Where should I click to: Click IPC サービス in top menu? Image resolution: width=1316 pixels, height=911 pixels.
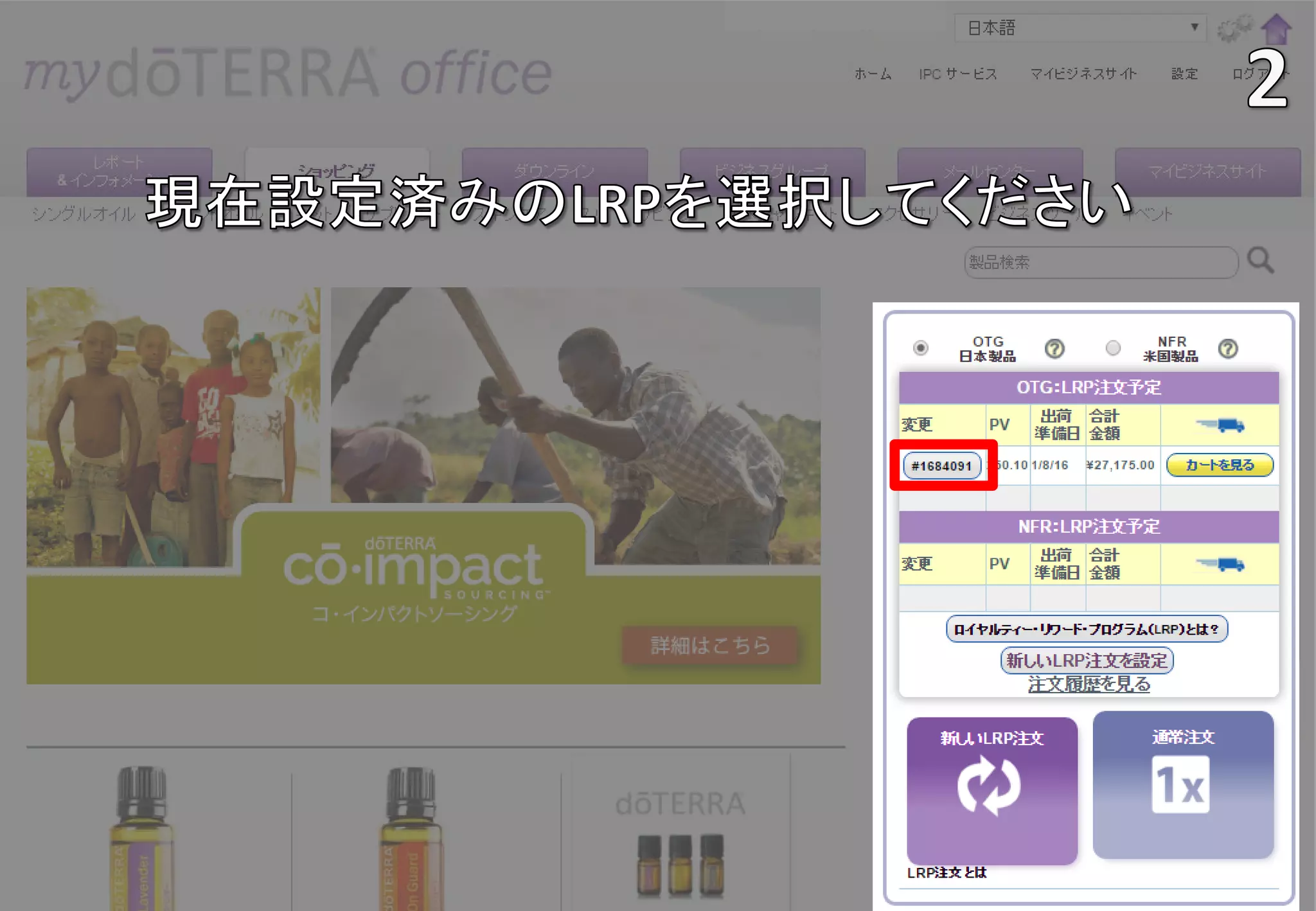(x=957, y=74)
